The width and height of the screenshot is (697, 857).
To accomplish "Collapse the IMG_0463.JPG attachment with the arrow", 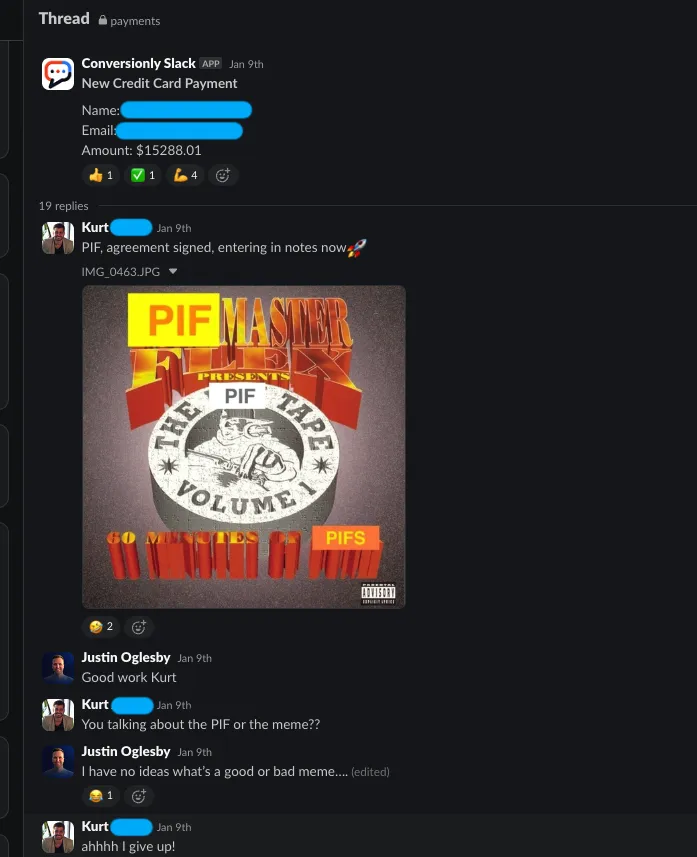I will click(x=173, y=271).
